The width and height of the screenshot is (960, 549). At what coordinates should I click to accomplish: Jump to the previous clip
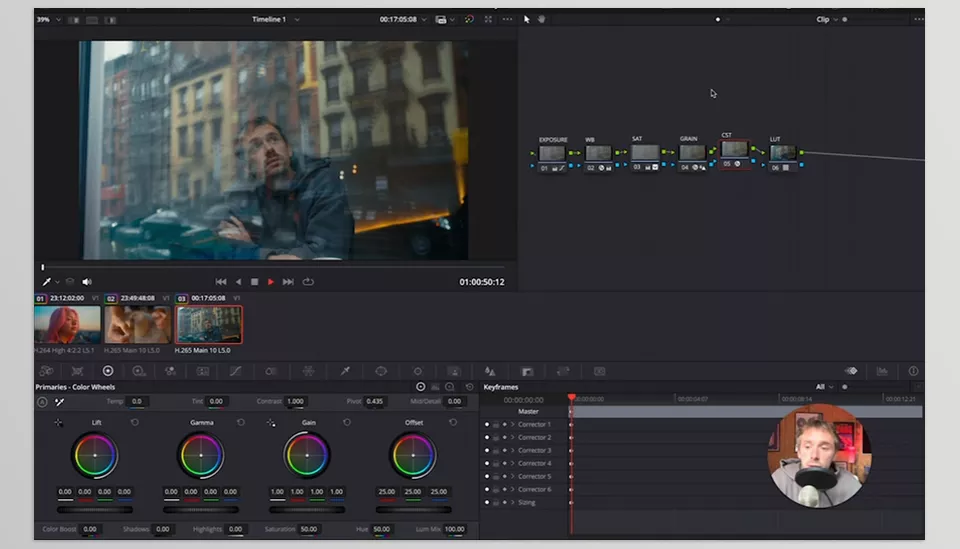click(221, 282)
